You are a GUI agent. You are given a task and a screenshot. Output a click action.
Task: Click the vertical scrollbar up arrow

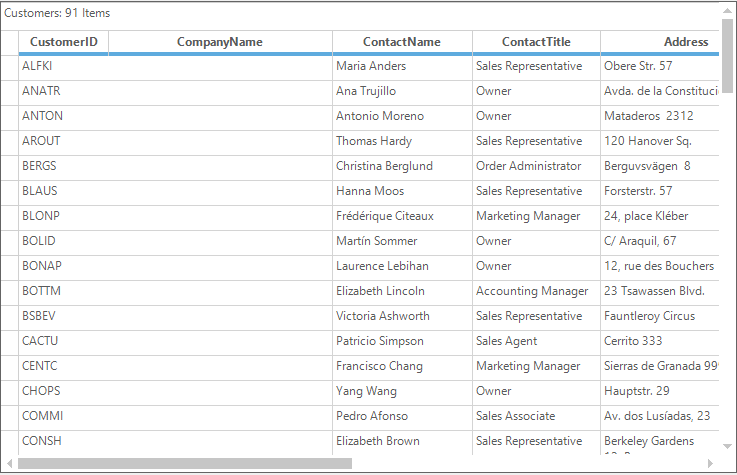point(727,11)
